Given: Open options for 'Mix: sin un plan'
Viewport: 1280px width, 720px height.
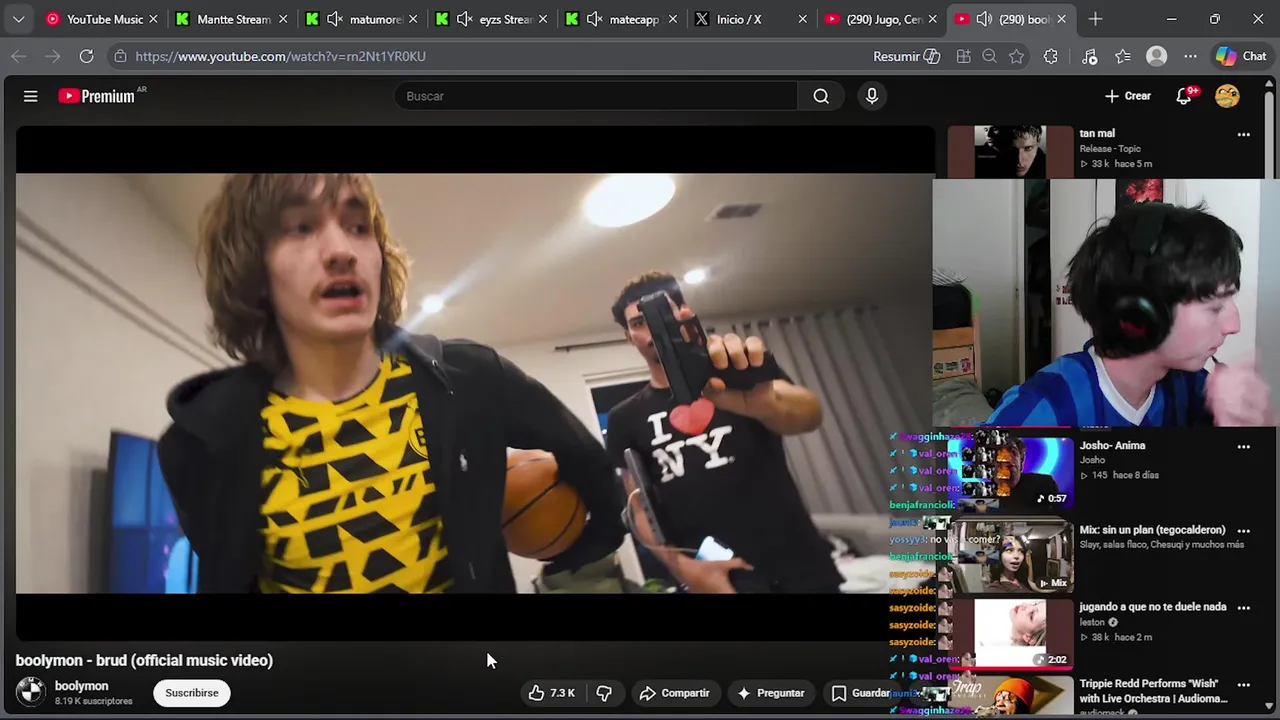Looking at the screenshot, I should [x=1244, y=531].
